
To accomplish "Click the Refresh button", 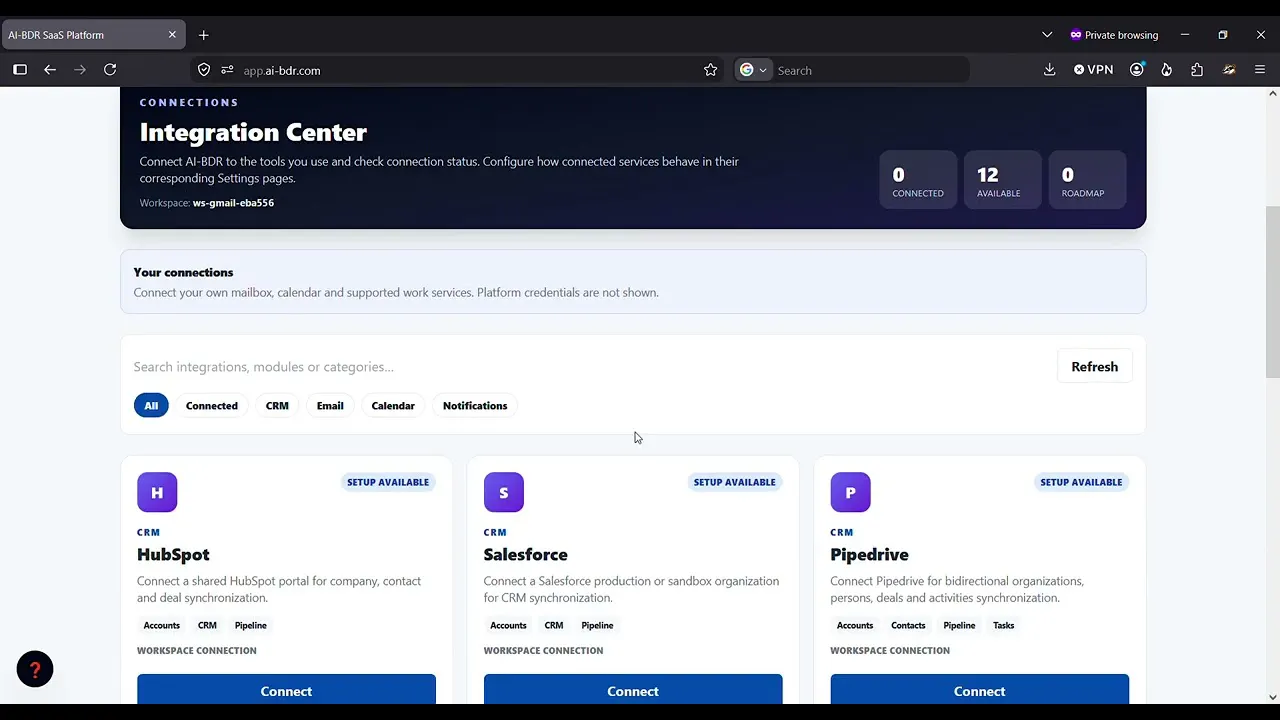I will click(1095, 367).
